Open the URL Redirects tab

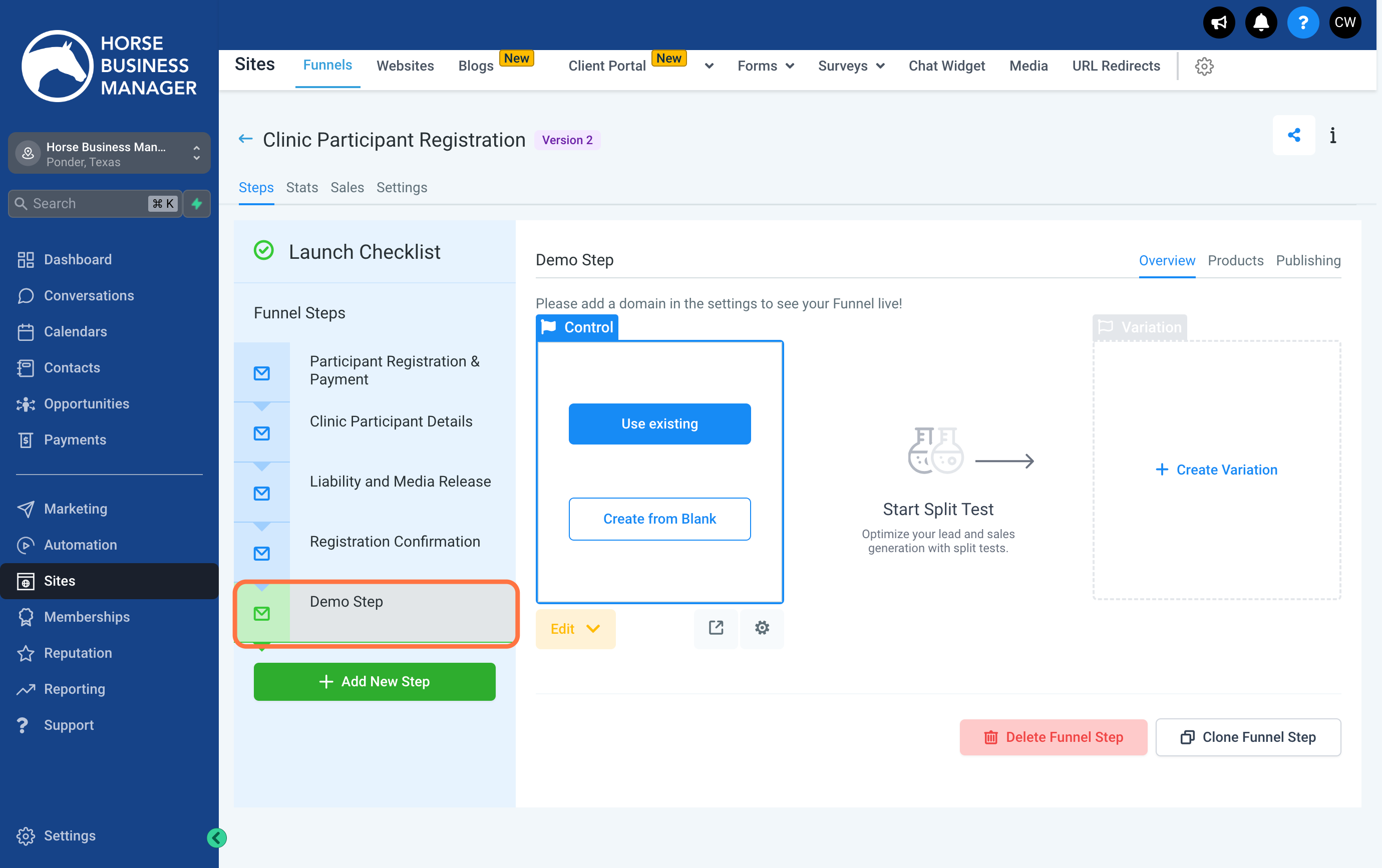[x=1116, y=66]
